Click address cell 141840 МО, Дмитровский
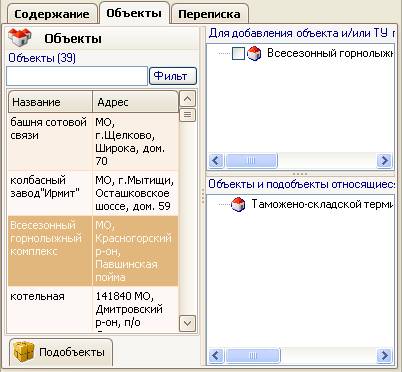Screen dimensions: 402x372 point(135,309)
